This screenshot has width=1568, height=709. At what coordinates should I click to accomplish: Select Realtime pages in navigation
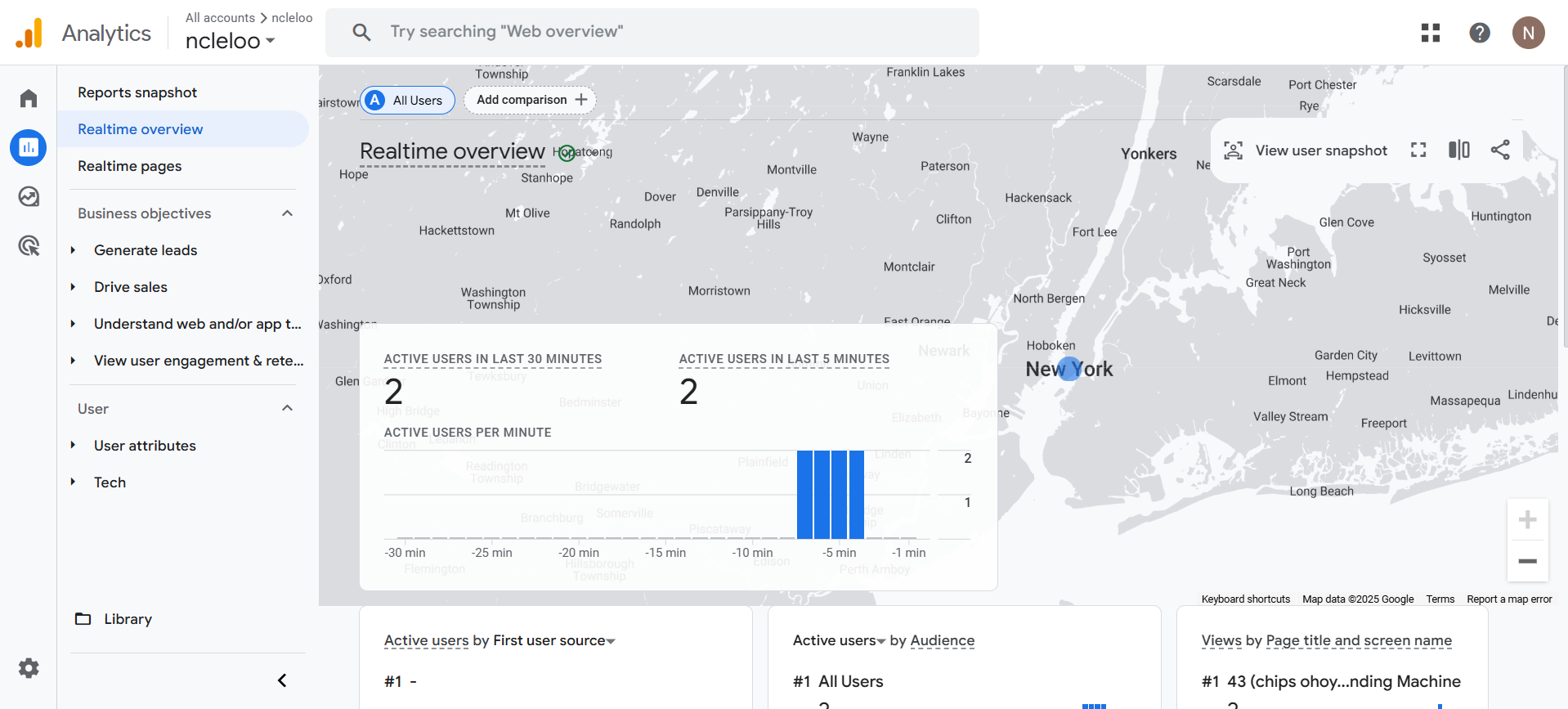pyautogui.click(x=130, y=166)
